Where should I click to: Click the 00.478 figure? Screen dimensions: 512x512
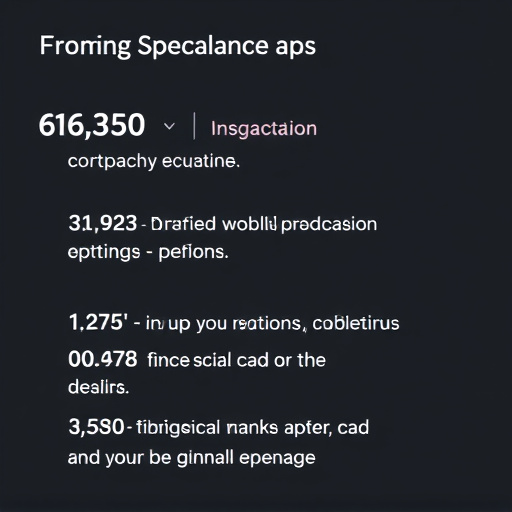tap(103, 359)
